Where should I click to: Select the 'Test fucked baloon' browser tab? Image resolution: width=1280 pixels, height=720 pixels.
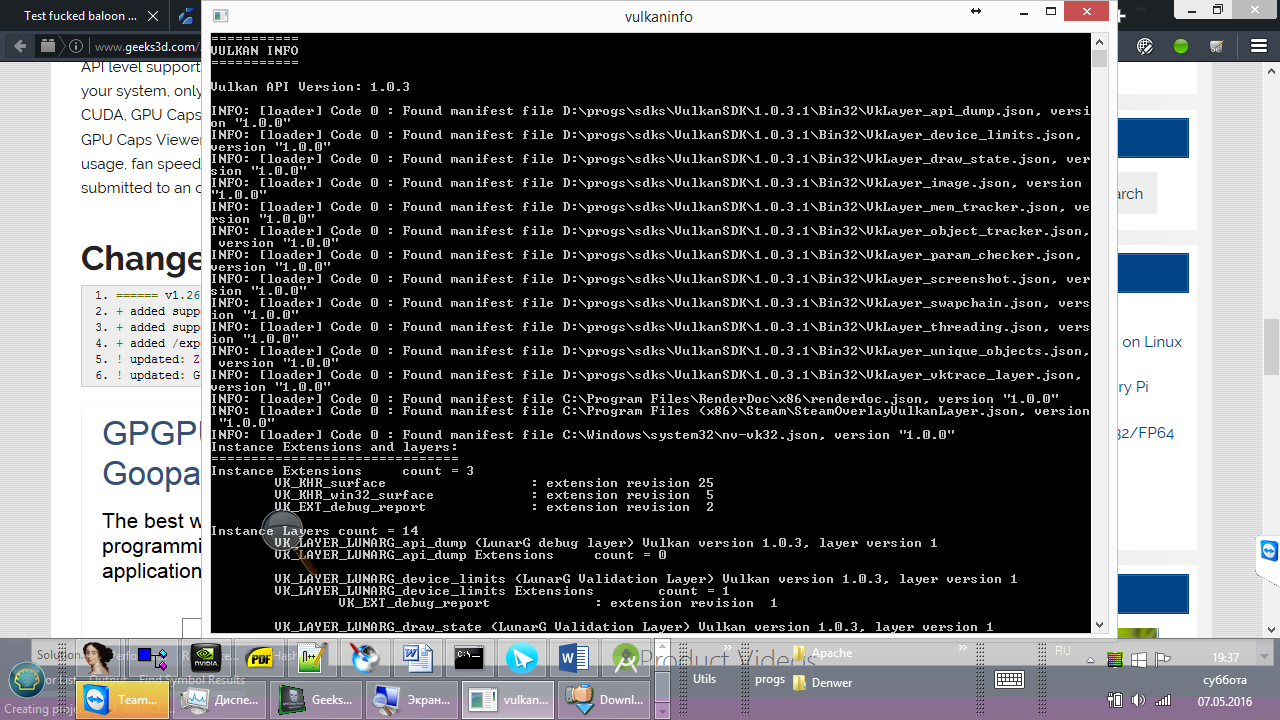pyautogui.click(x=82, y=16)
